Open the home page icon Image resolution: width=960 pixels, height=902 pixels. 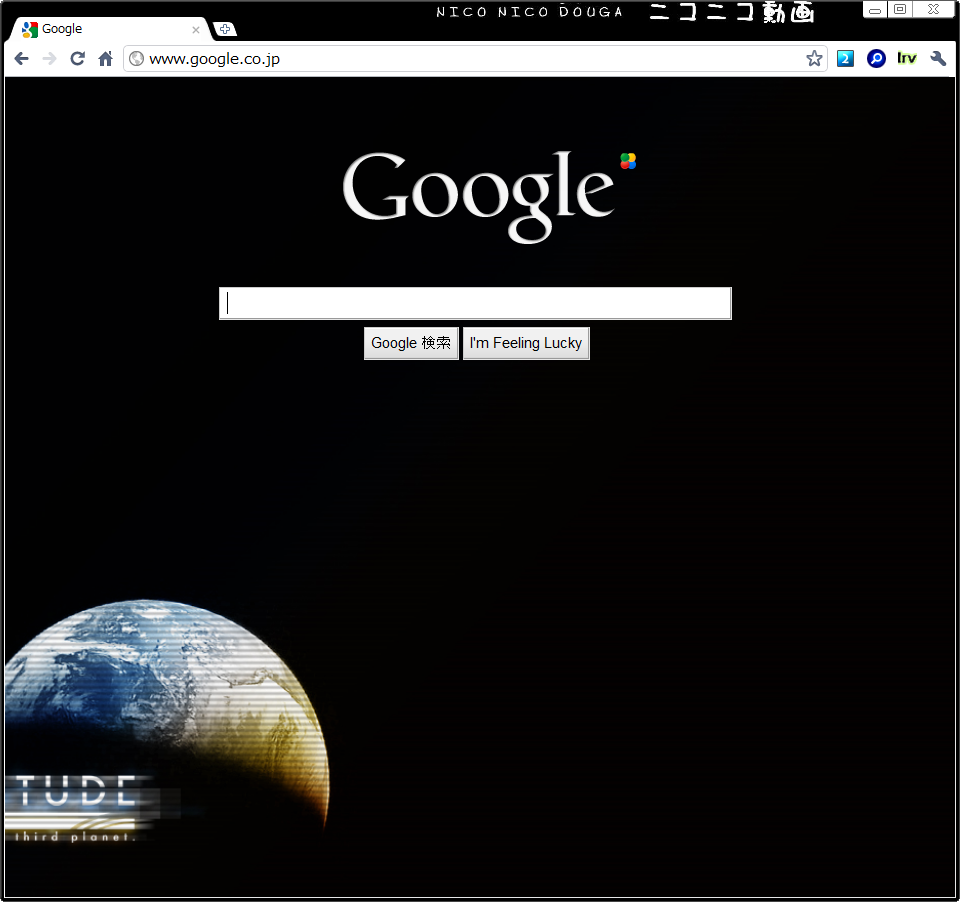pos(105,59)
